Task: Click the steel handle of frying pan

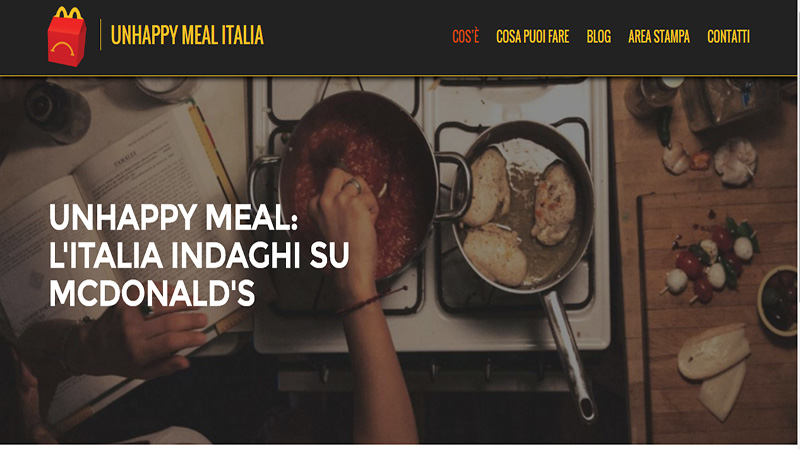Action: (570, 355)
